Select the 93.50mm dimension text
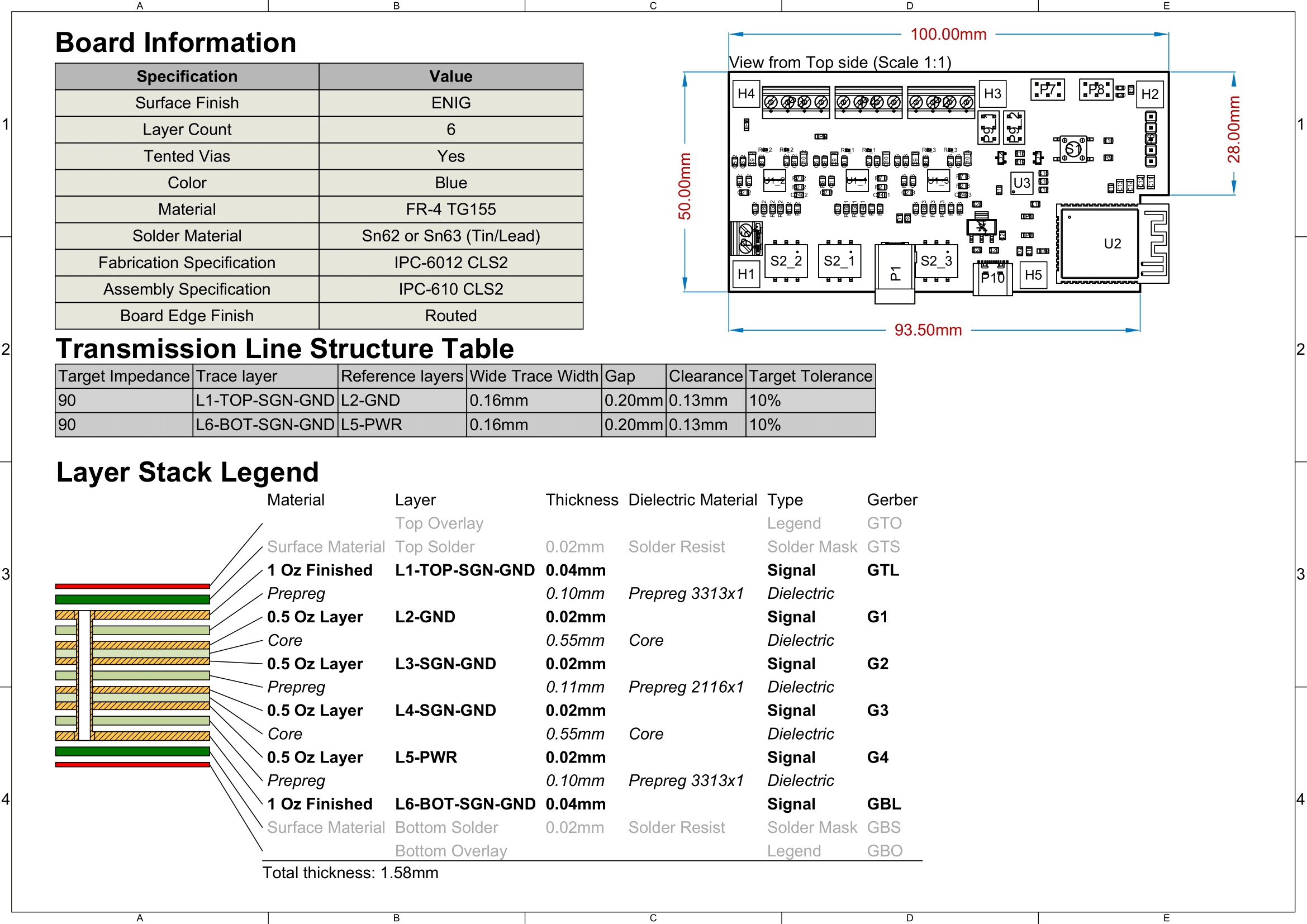Screen dimensions: 1307x924 click(928, 330)
